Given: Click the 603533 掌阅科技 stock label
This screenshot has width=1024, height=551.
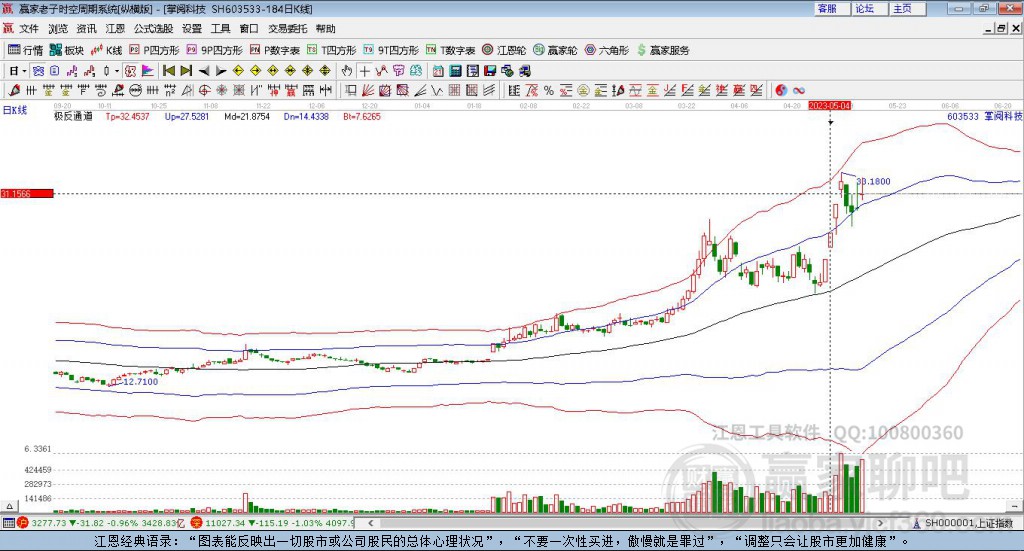Looking at the screenshot, I should click(984, 116).
